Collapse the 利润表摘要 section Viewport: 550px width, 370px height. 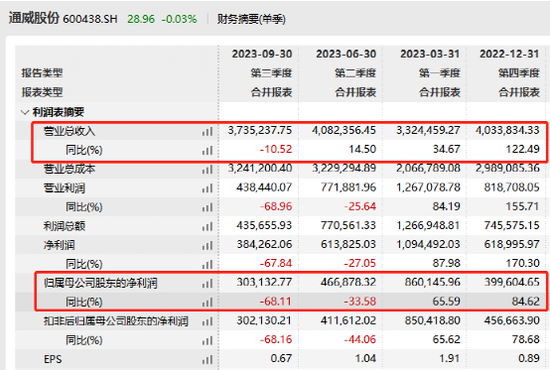pyautogui.click(x=25, y=112)
